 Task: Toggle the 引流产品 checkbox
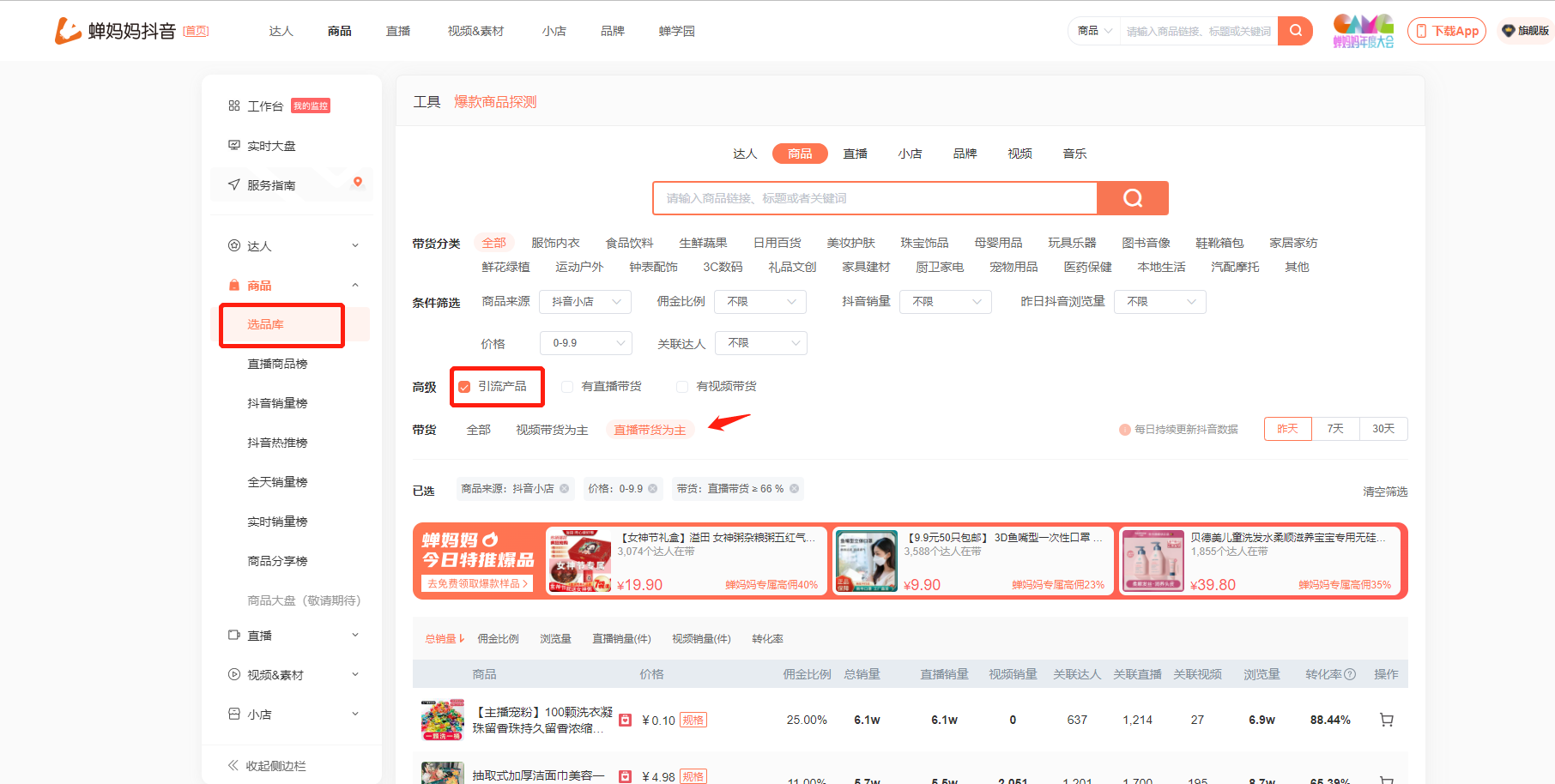(x=464, y=387)
